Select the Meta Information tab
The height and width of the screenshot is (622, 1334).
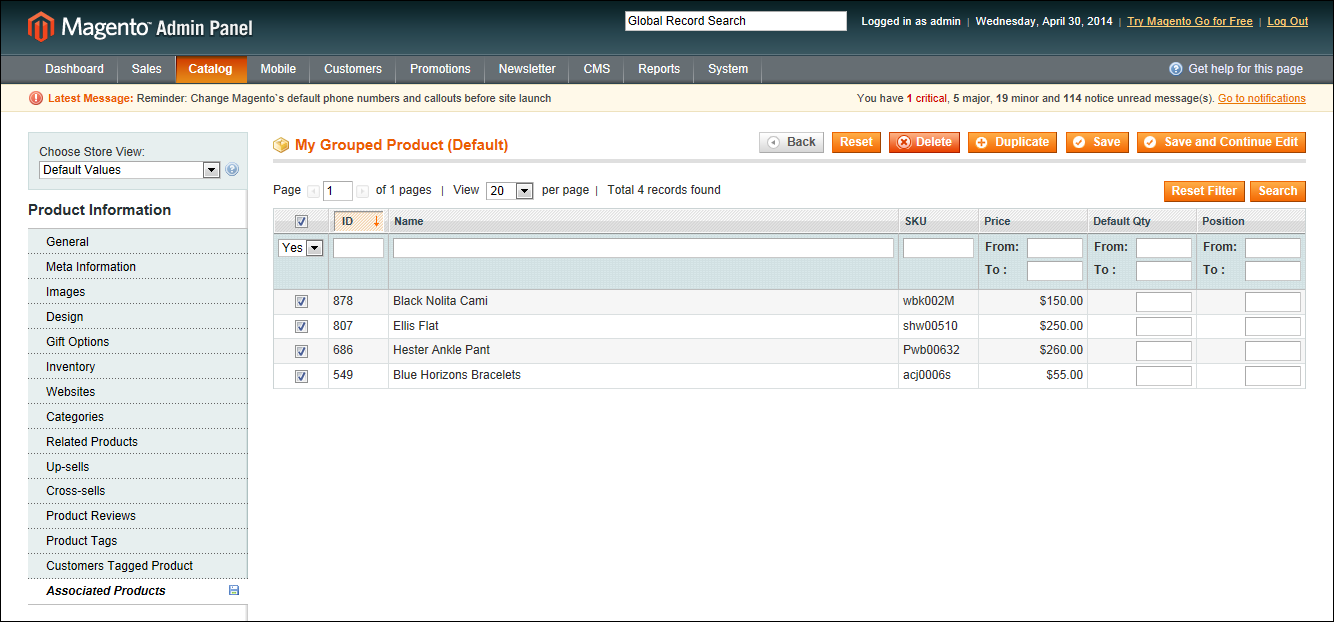click(138, 267)
